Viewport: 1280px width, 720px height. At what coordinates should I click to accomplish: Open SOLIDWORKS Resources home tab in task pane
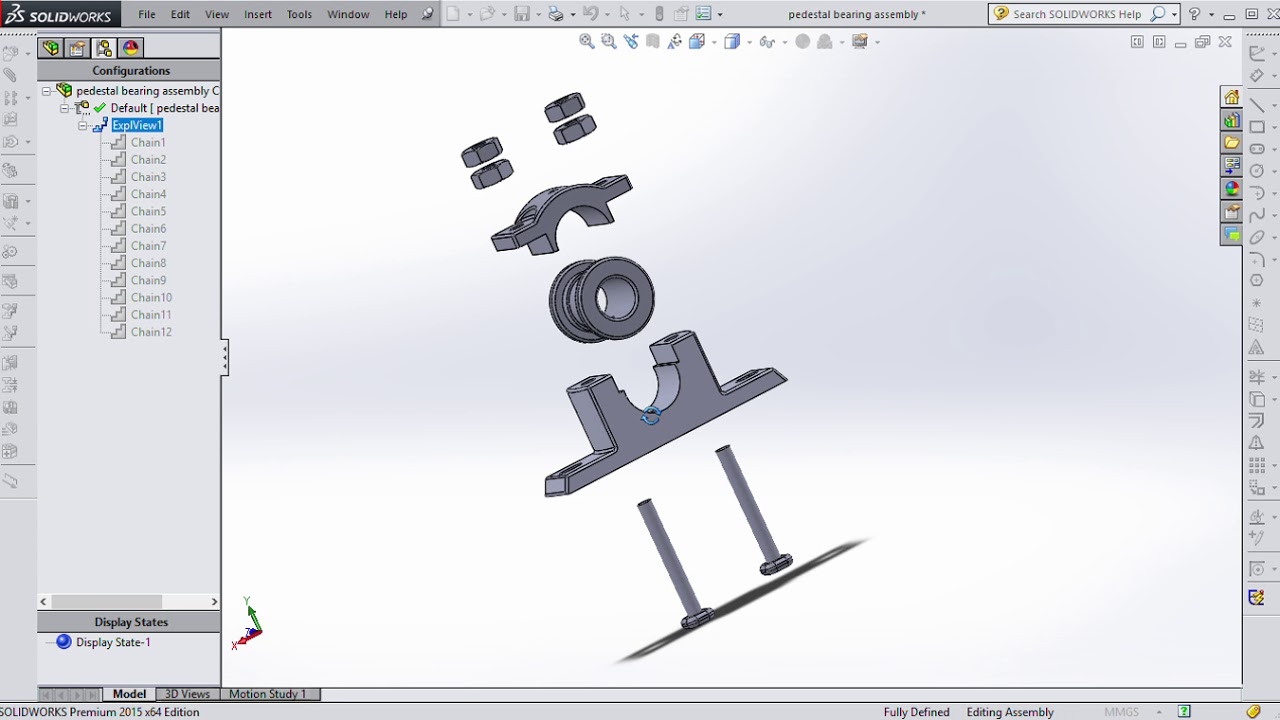1232,97
